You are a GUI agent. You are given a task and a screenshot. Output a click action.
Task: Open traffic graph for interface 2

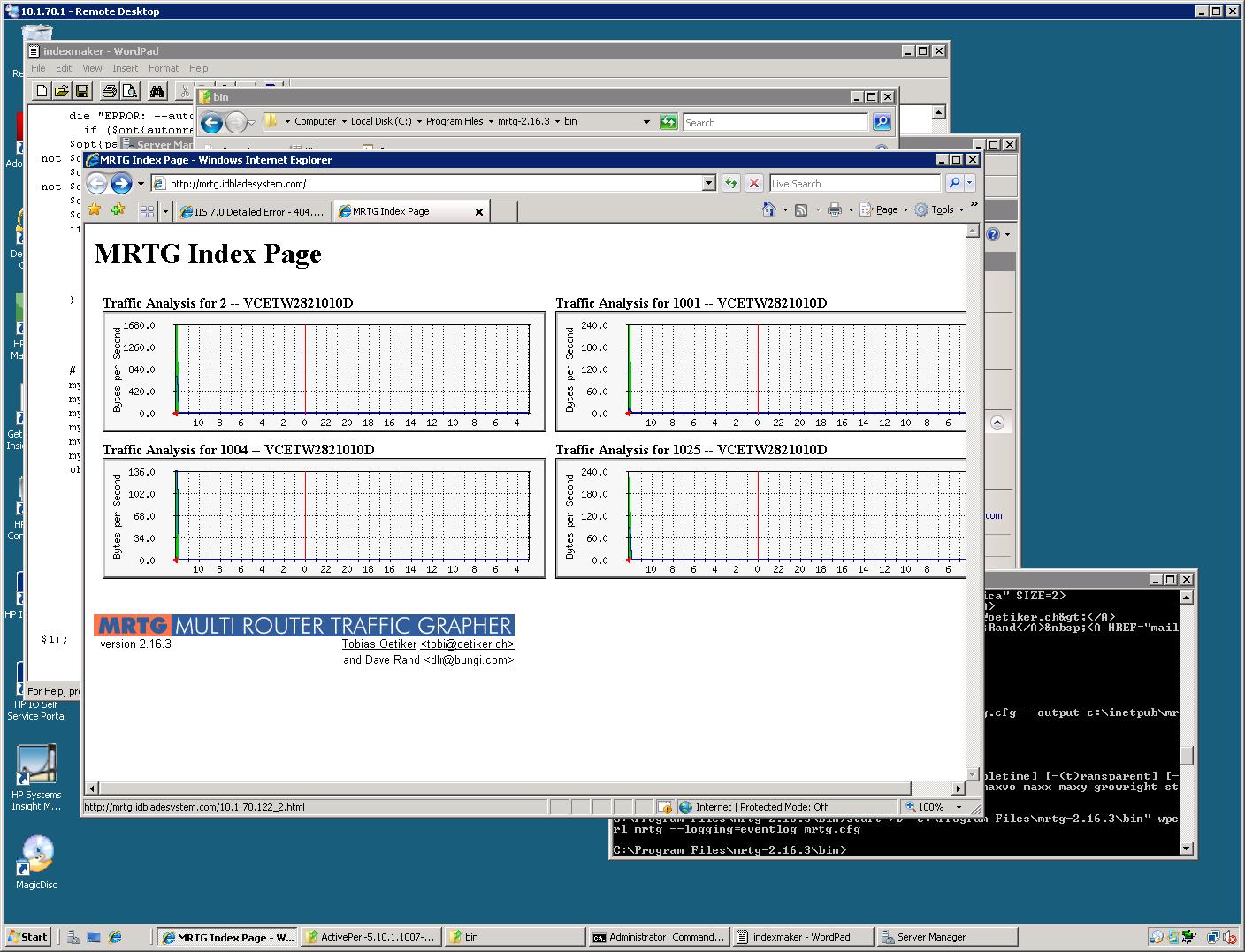click(325, 371)
